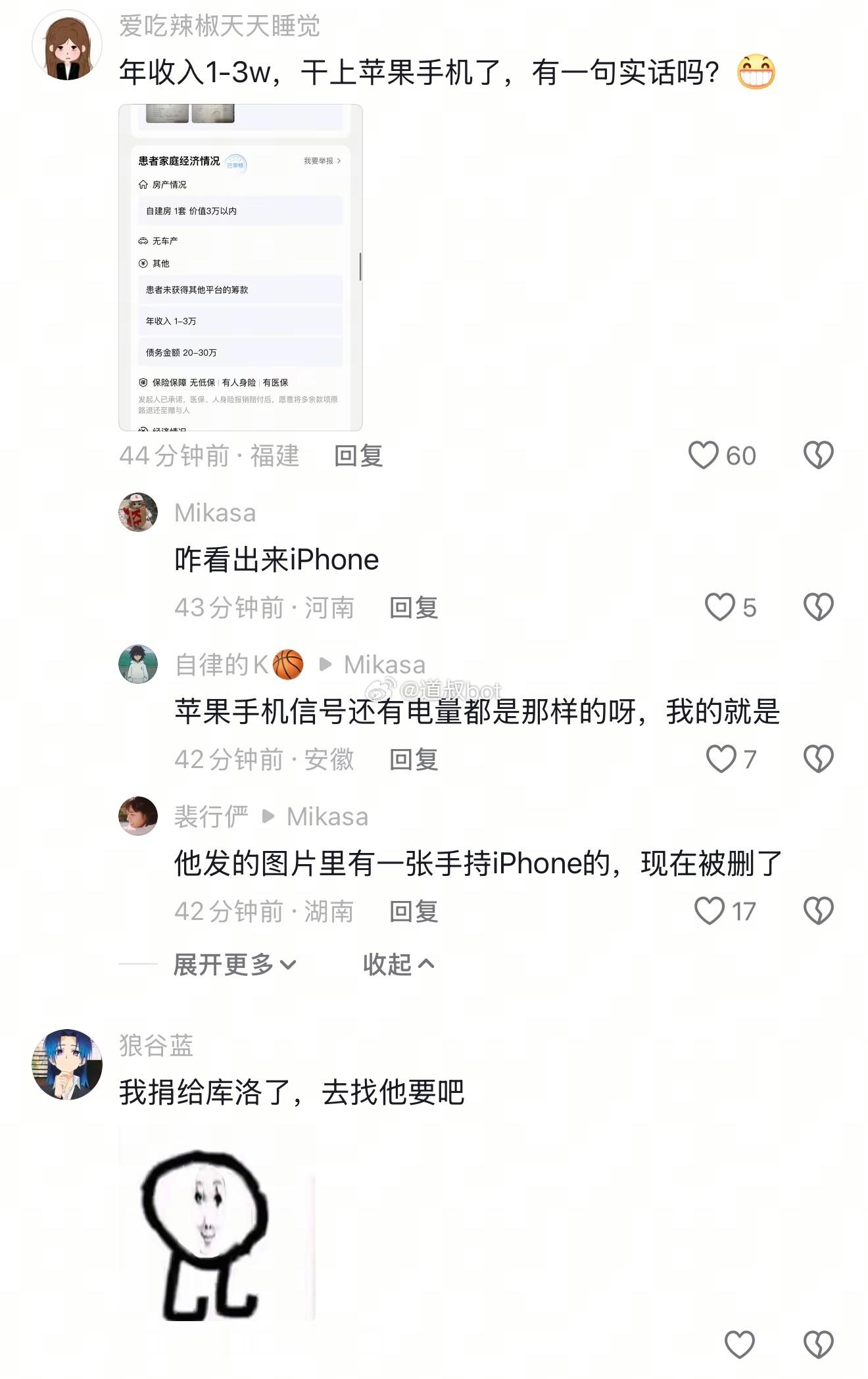Dislike Mikasa's reply from Henan
The height and width of the screenshot is (1379, 868).
(819, 607)
